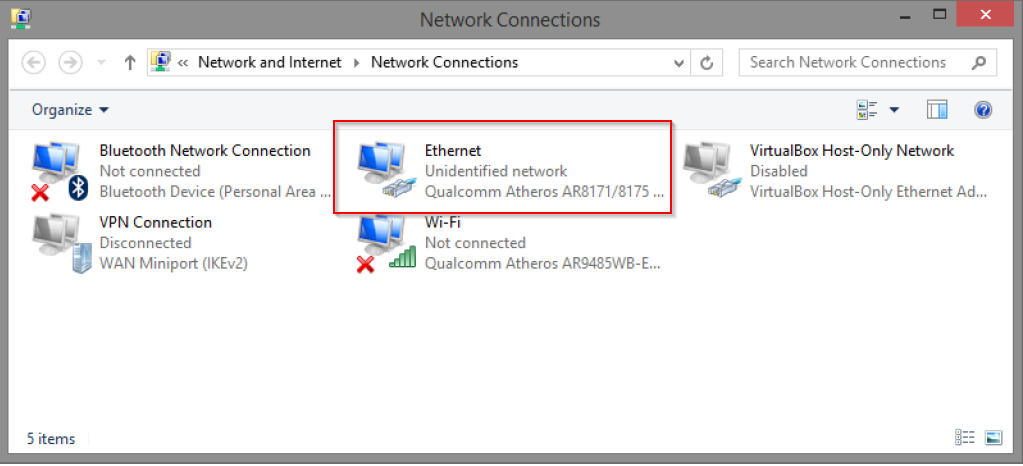Click the refresh button in address bar
The image size is (1023, 466).
pos(707,62)
